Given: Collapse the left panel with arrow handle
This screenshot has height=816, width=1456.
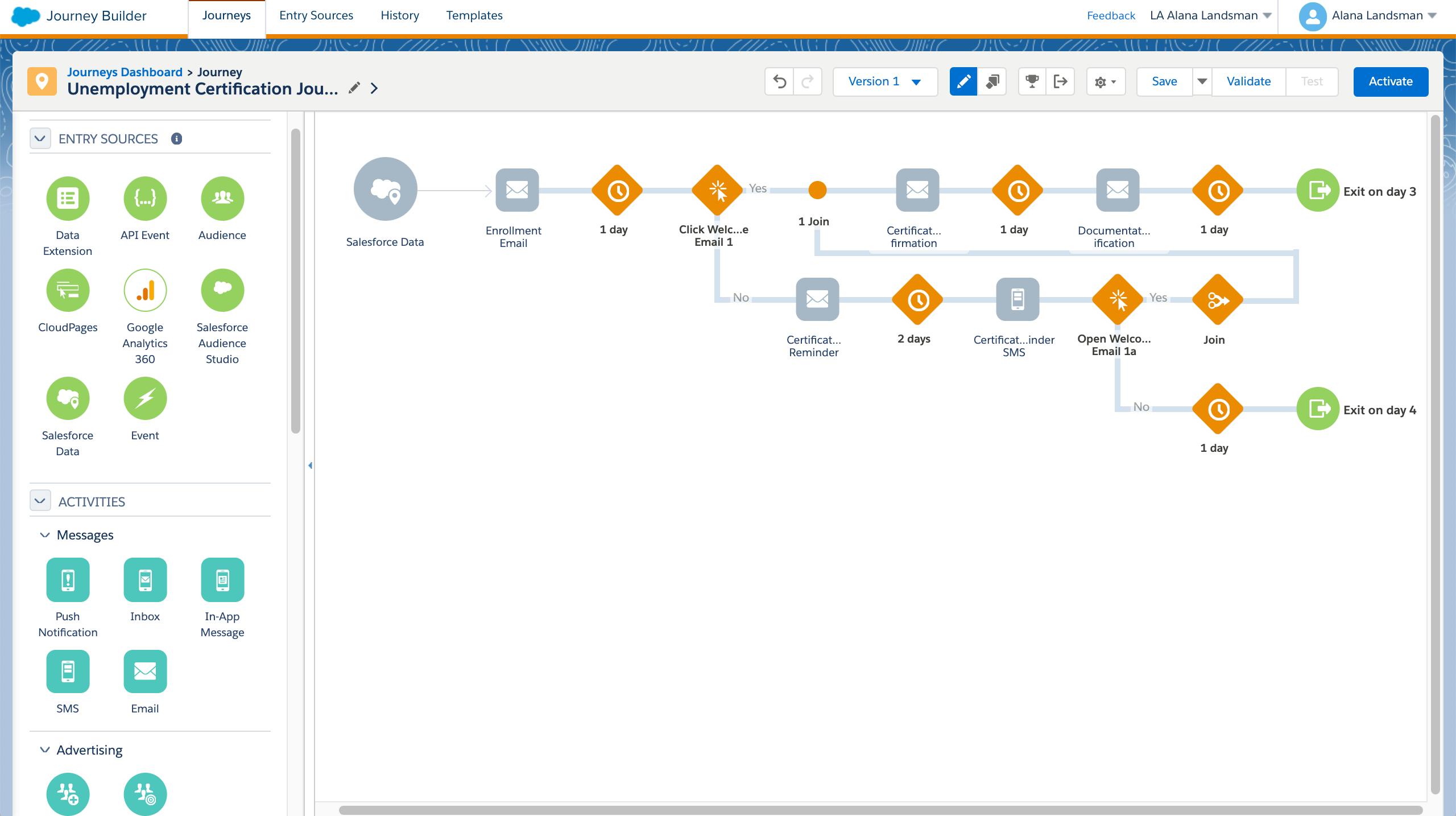Looking at the screenshot, I should click(310, 465).
